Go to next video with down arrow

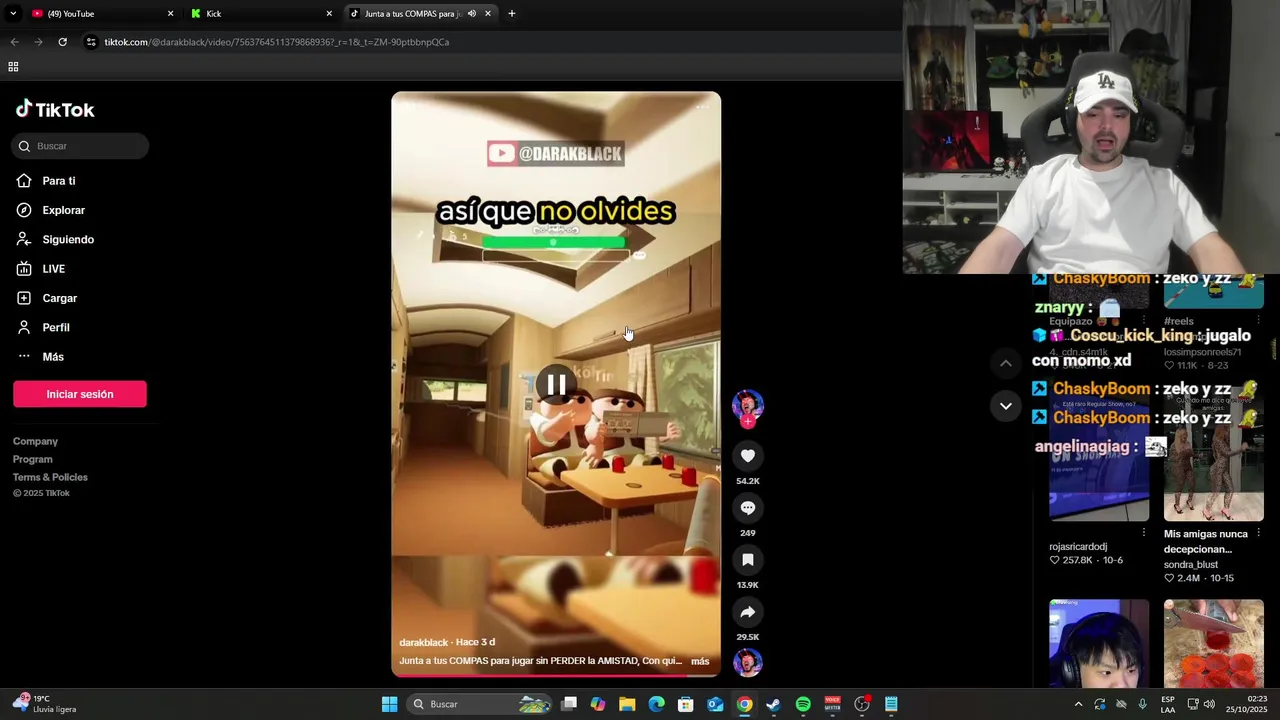click(1006, 406)
